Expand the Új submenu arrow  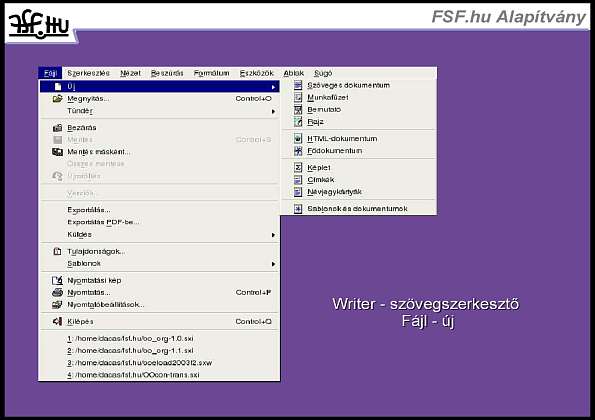273,87
